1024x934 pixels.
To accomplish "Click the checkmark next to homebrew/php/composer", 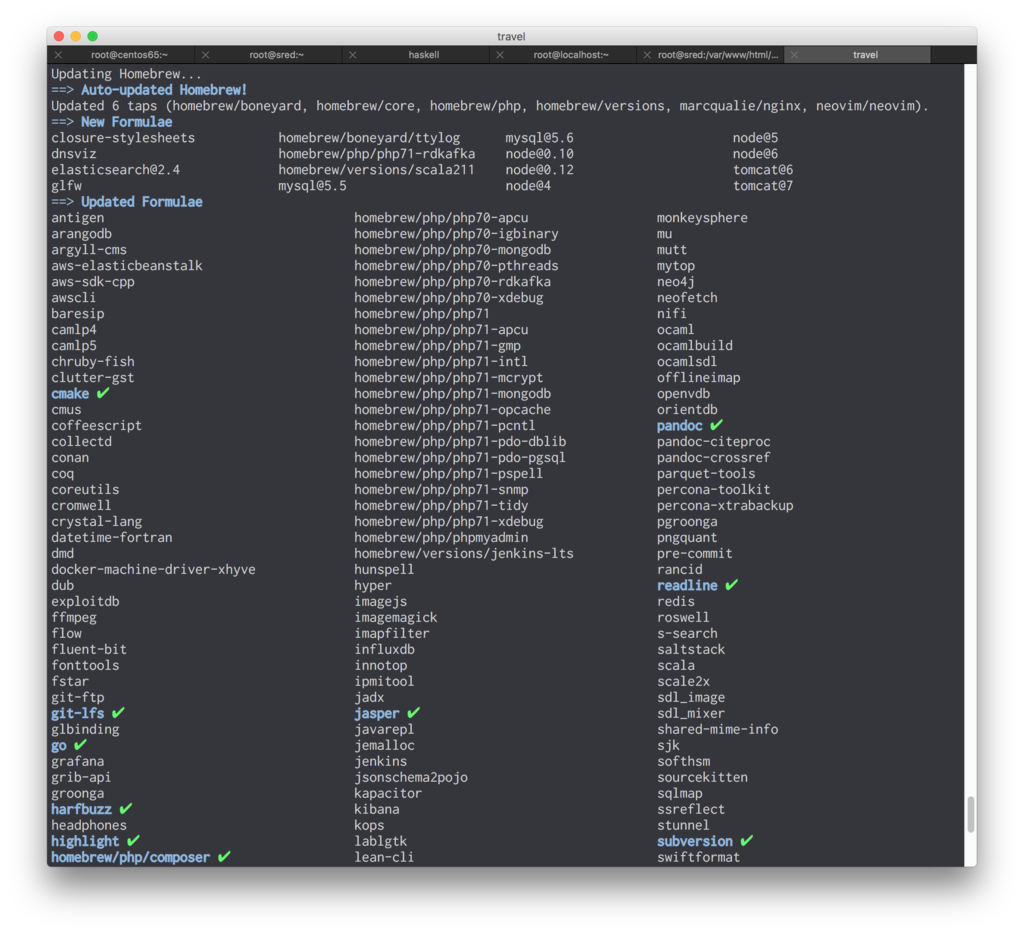I will pos(224,857).
